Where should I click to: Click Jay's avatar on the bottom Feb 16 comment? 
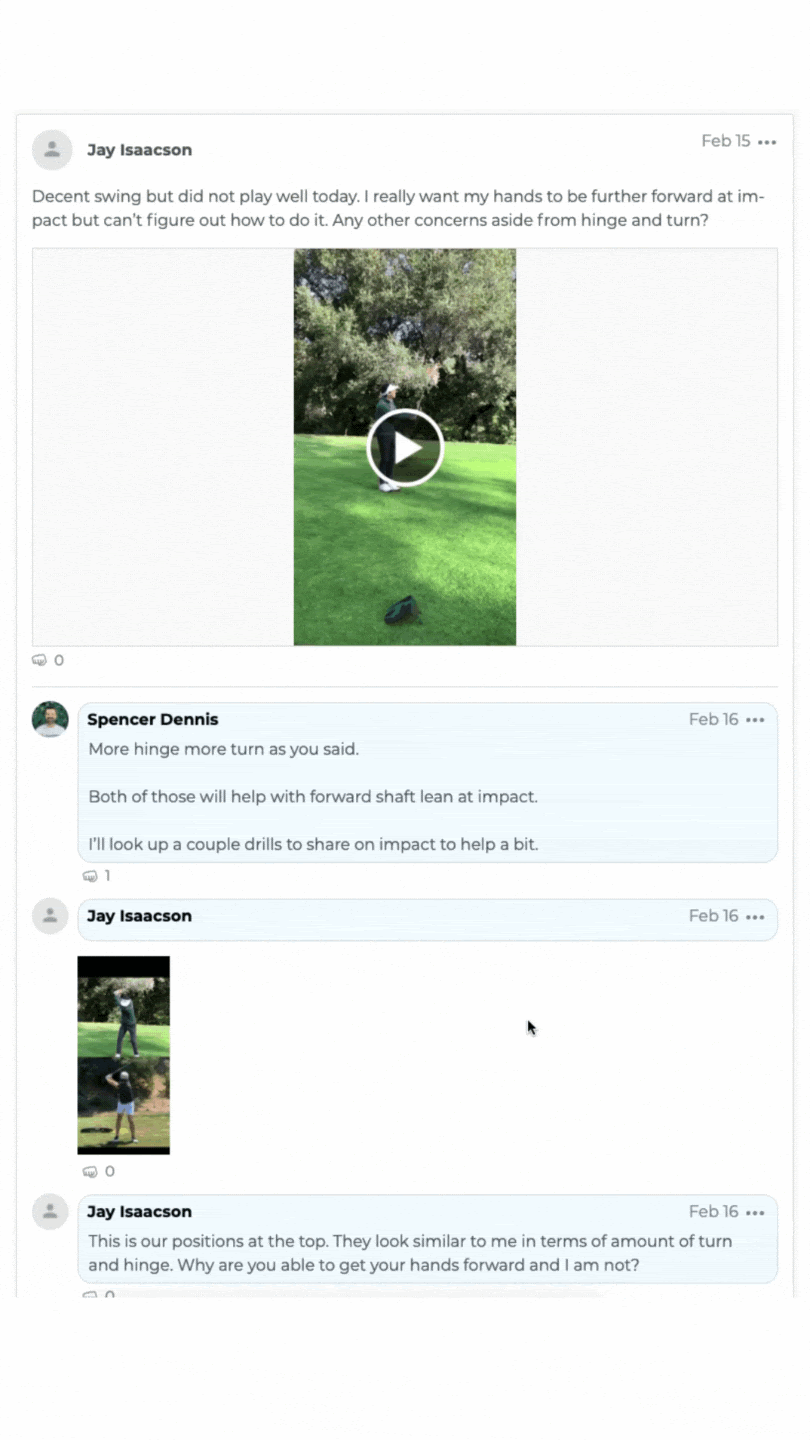50,1211
